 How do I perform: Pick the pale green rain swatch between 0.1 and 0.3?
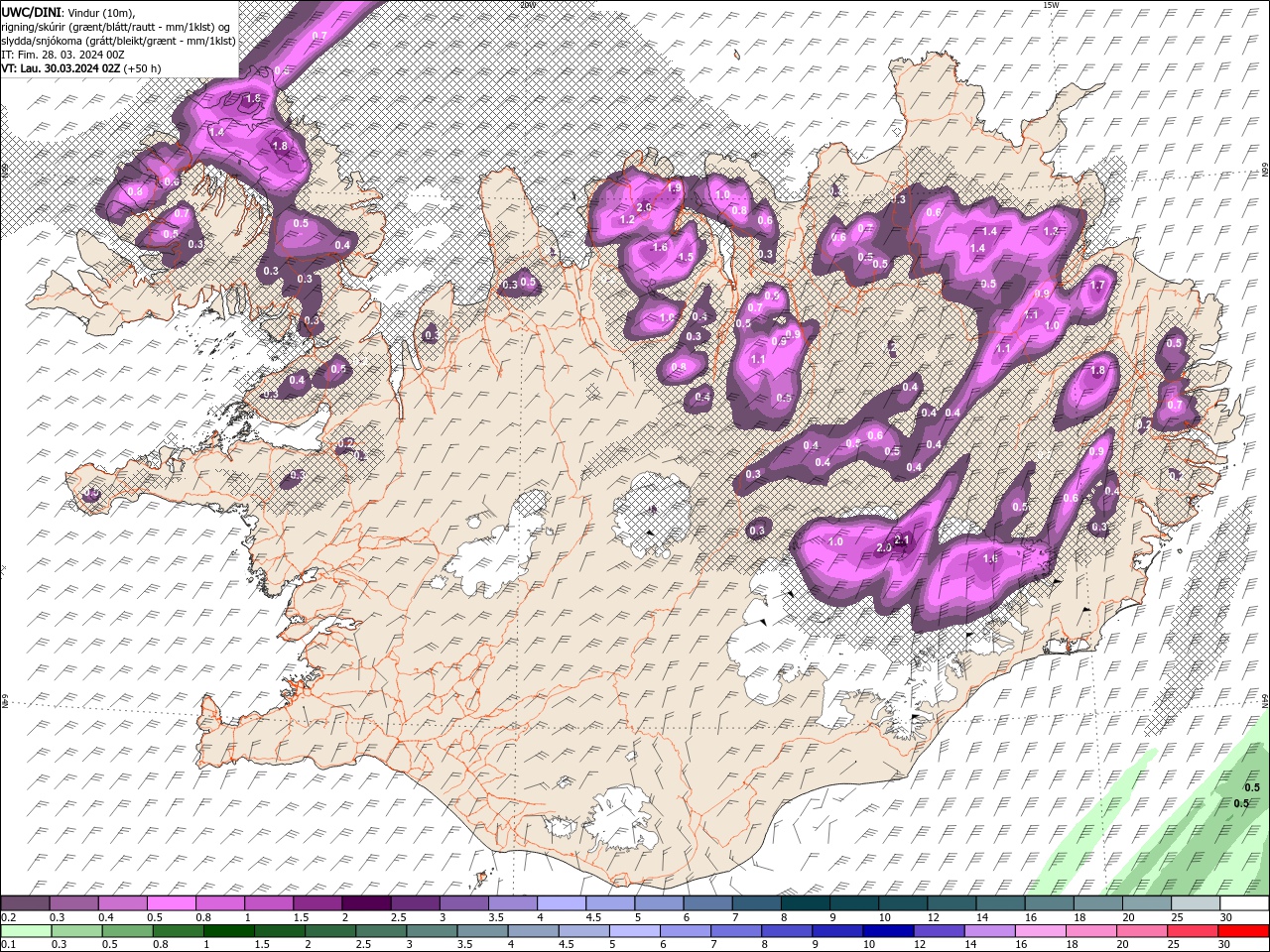tap(25, 931)
